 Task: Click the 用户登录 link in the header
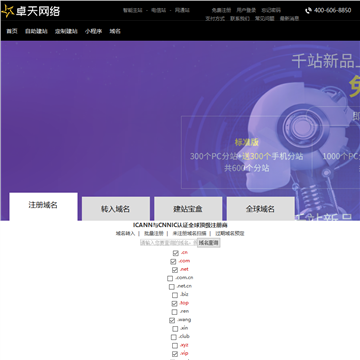246,10
